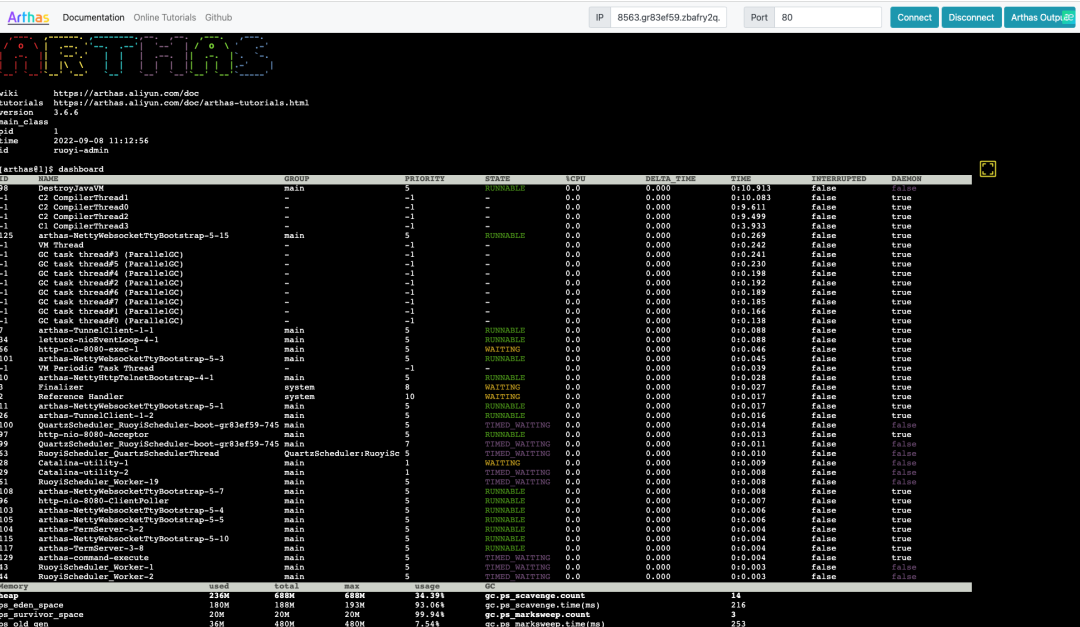
Task: Click the GROUP column header
Action: (297, 178)
